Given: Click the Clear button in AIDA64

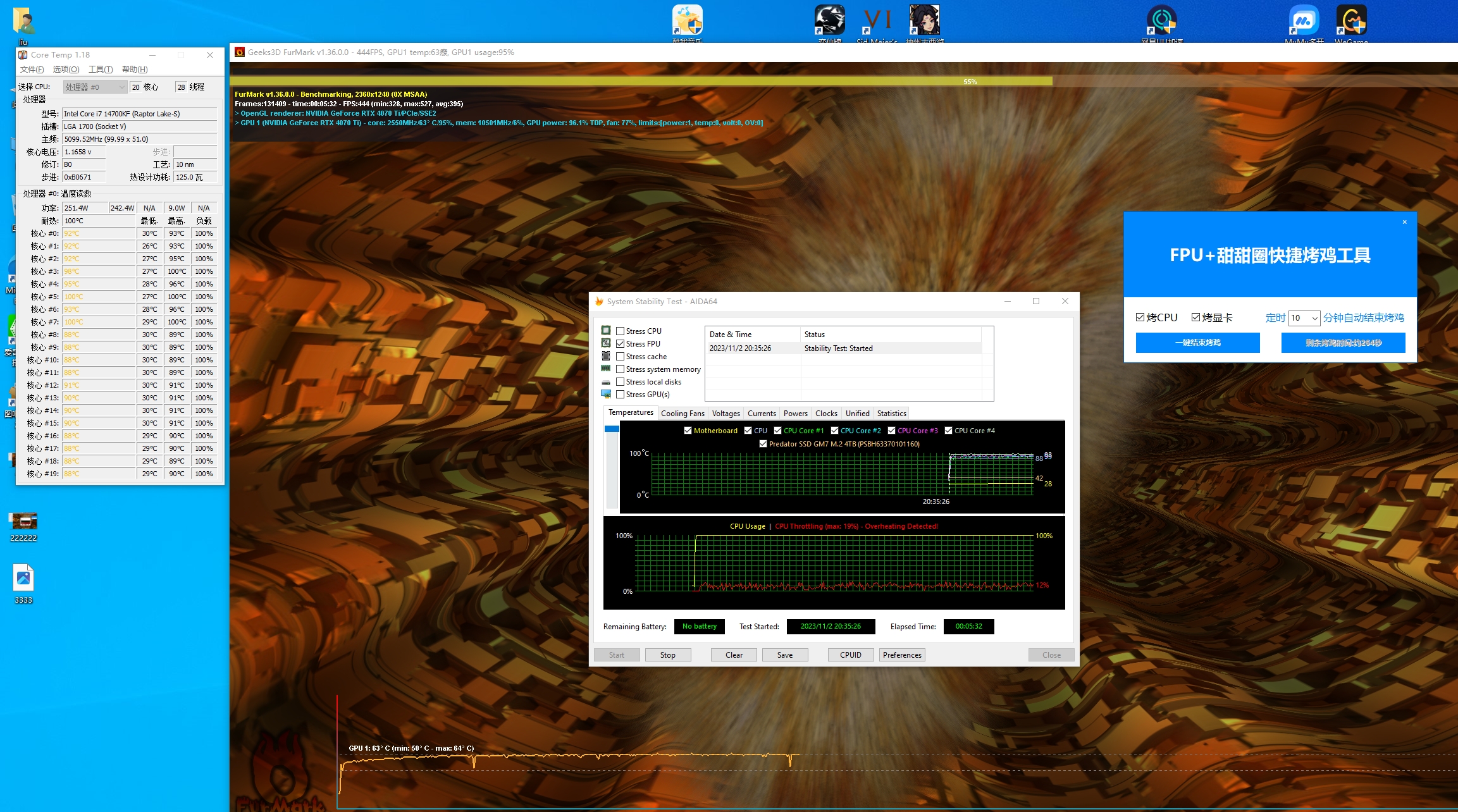Looking at the screenshot, I should (x=734, y=655).
